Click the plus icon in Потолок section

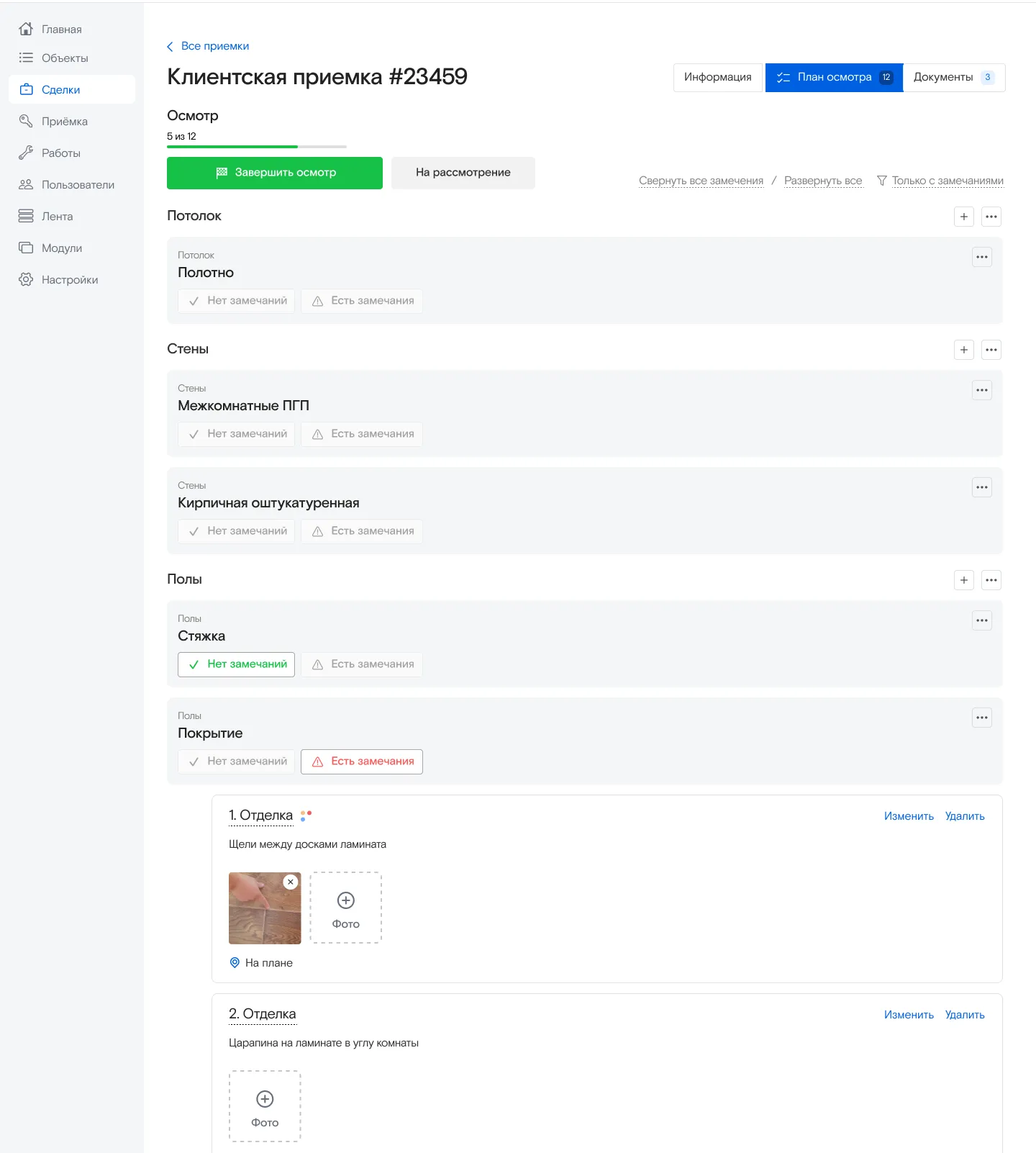click(x=963, y=217)
